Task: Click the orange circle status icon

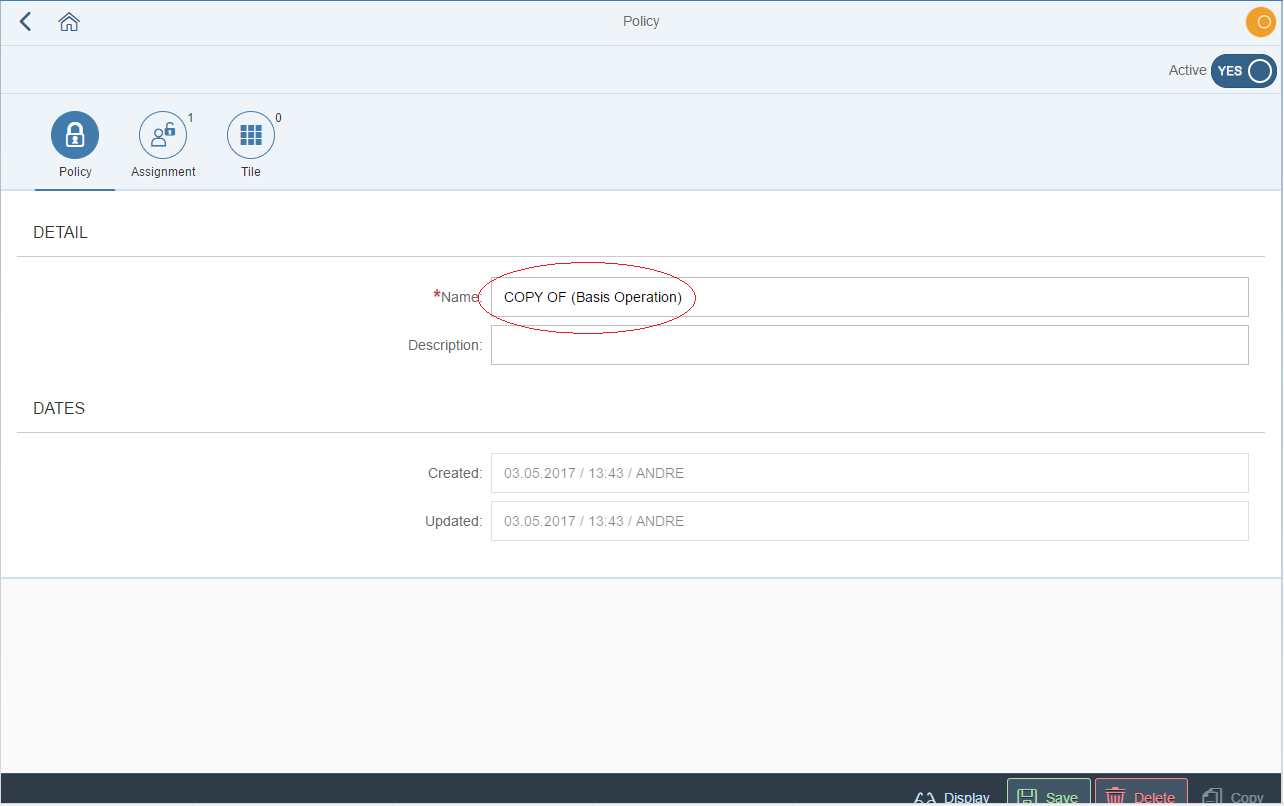Action: pyautogui.click(x=1260, y=22)
